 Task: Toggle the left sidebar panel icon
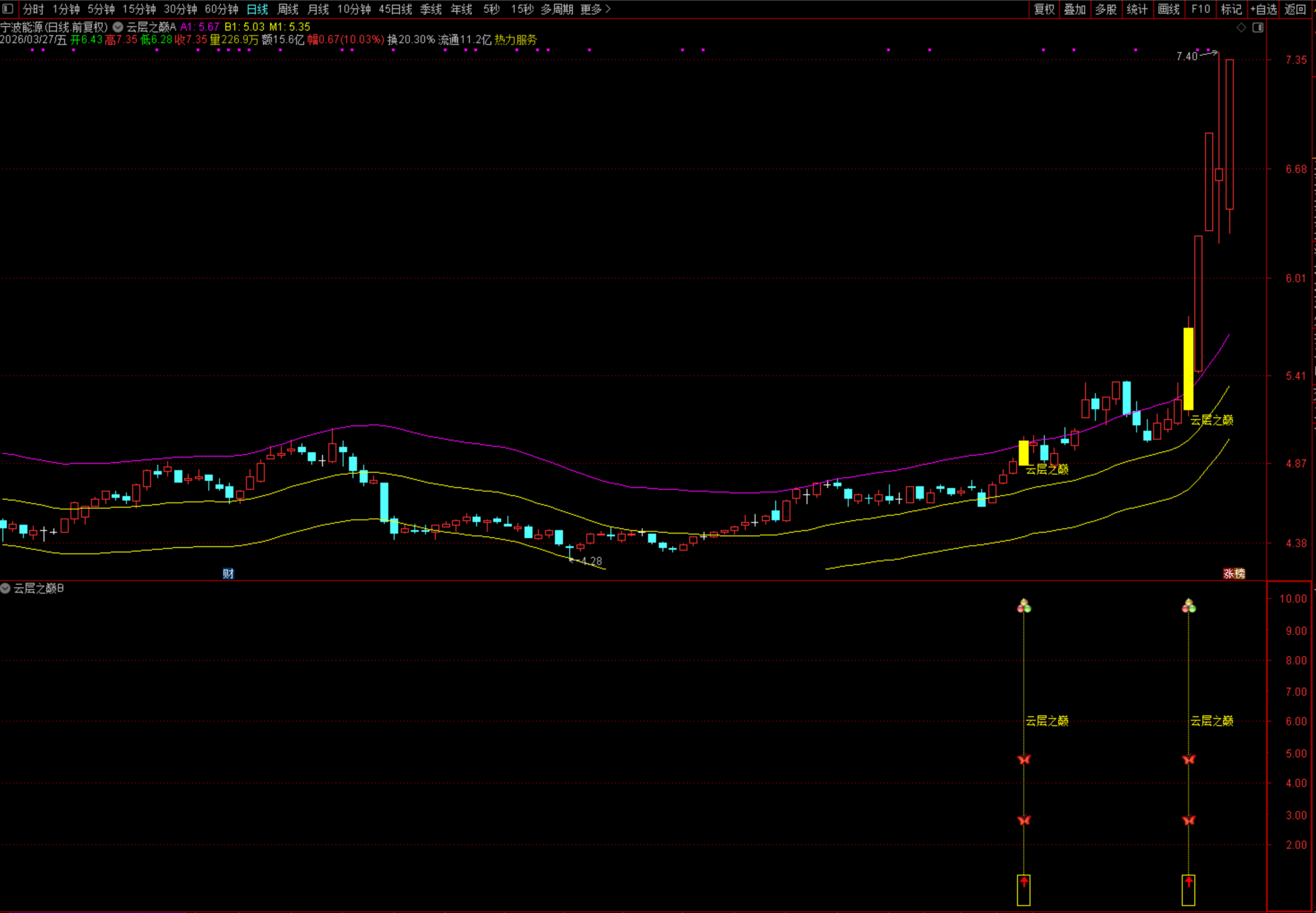[8, 9]
